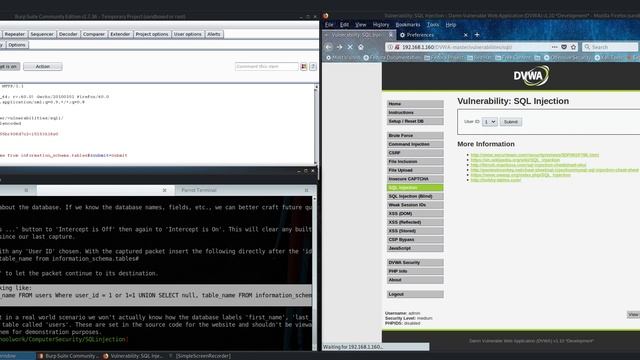The height and width of the screenshot is (360, 640).
Task: Switch to Burp Suite Community in taskbar
Action: click(68, 356)
